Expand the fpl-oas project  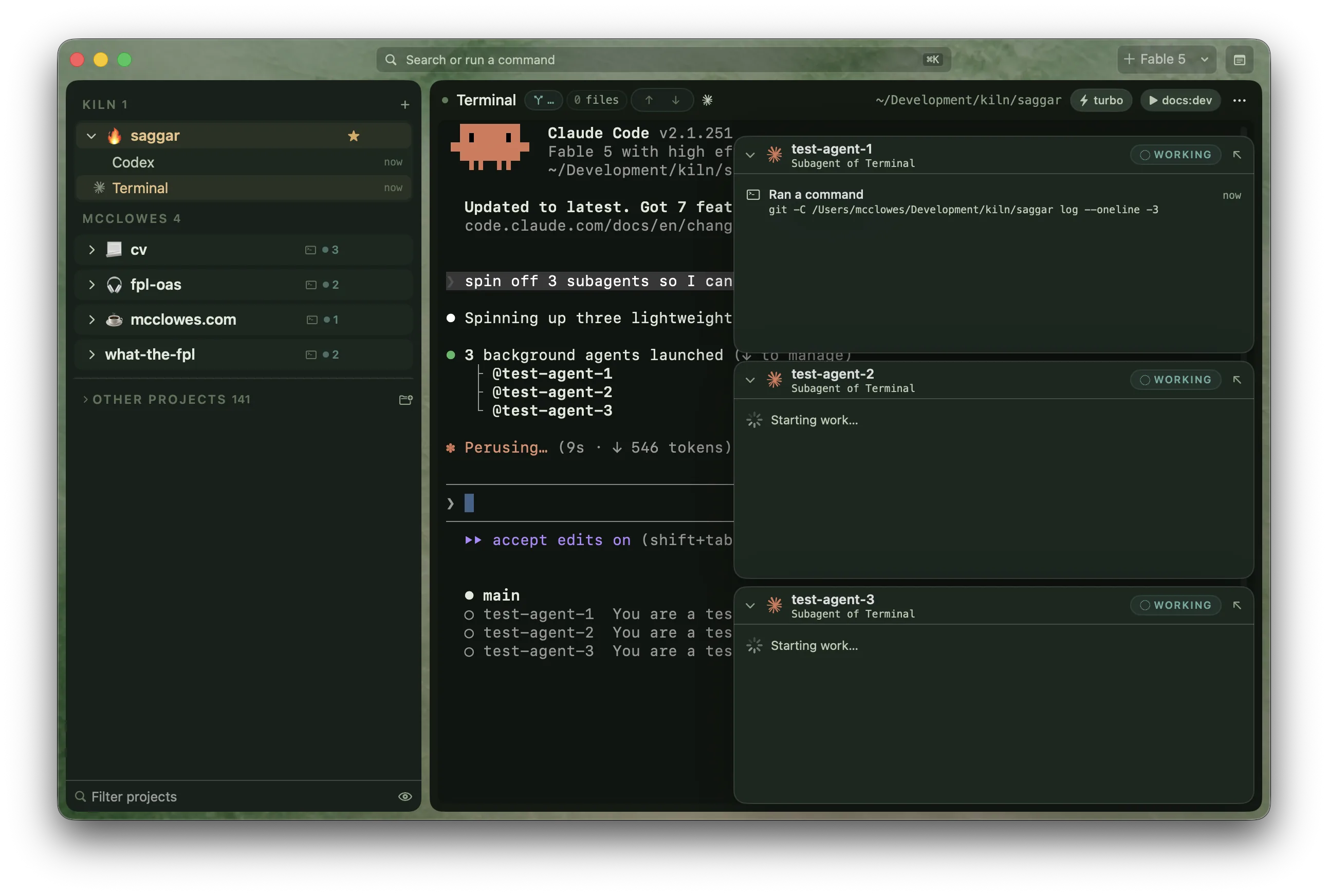91,285
